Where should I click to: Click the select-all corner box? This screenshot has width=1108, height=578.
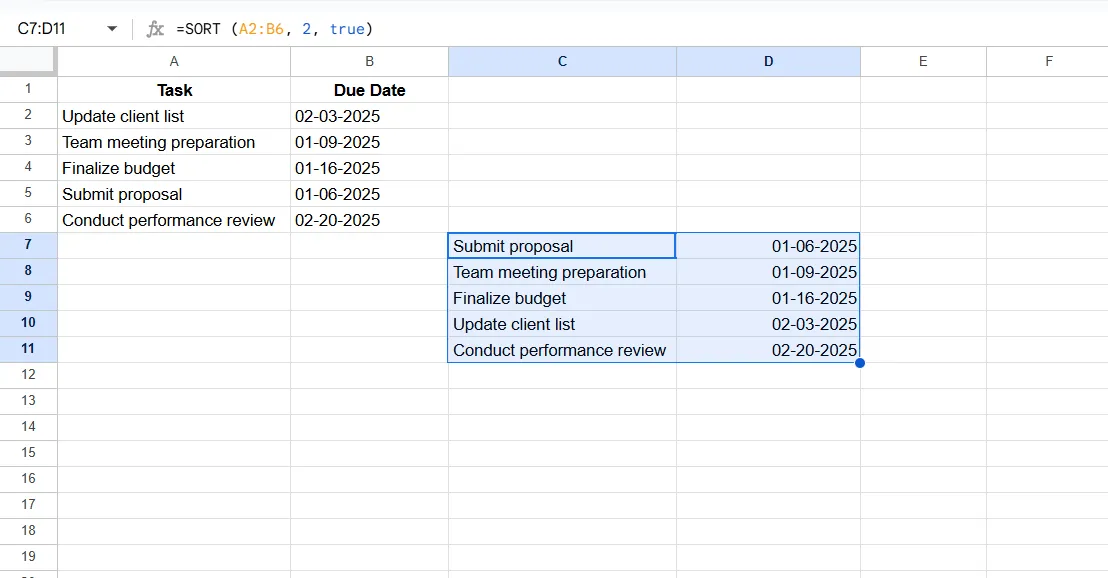28,61
